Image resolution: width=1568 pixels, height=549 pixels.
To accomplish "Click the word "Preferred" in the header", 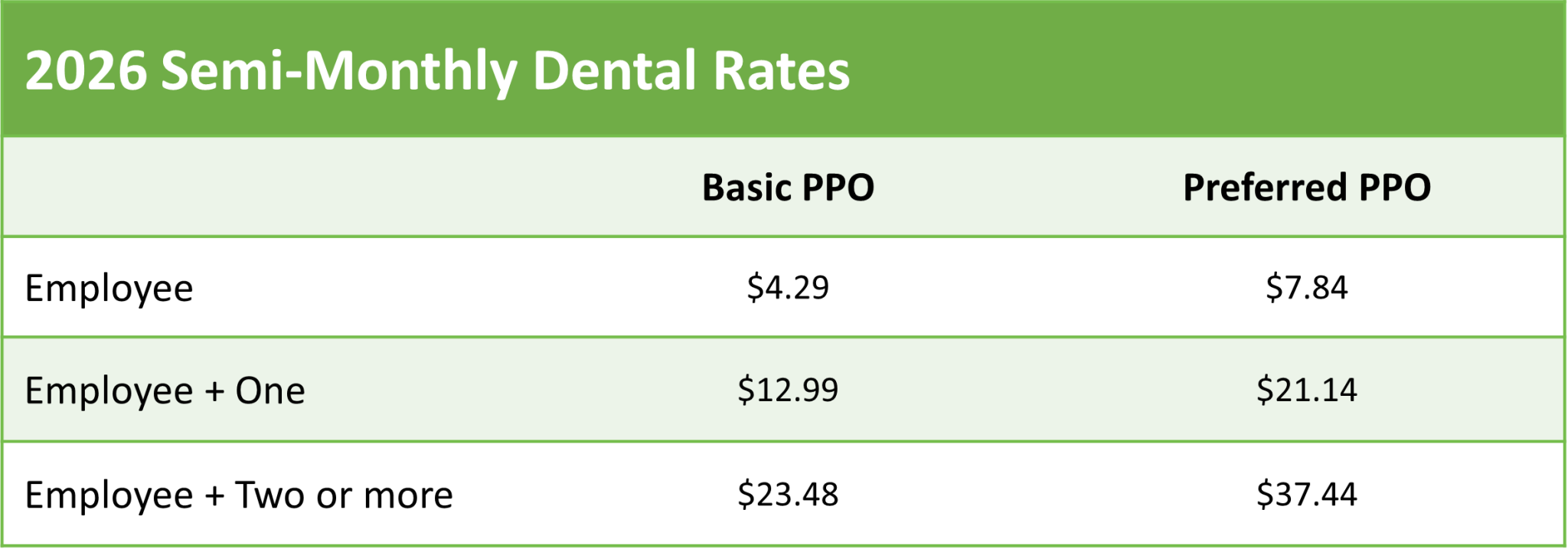I will click(1265, 188).
